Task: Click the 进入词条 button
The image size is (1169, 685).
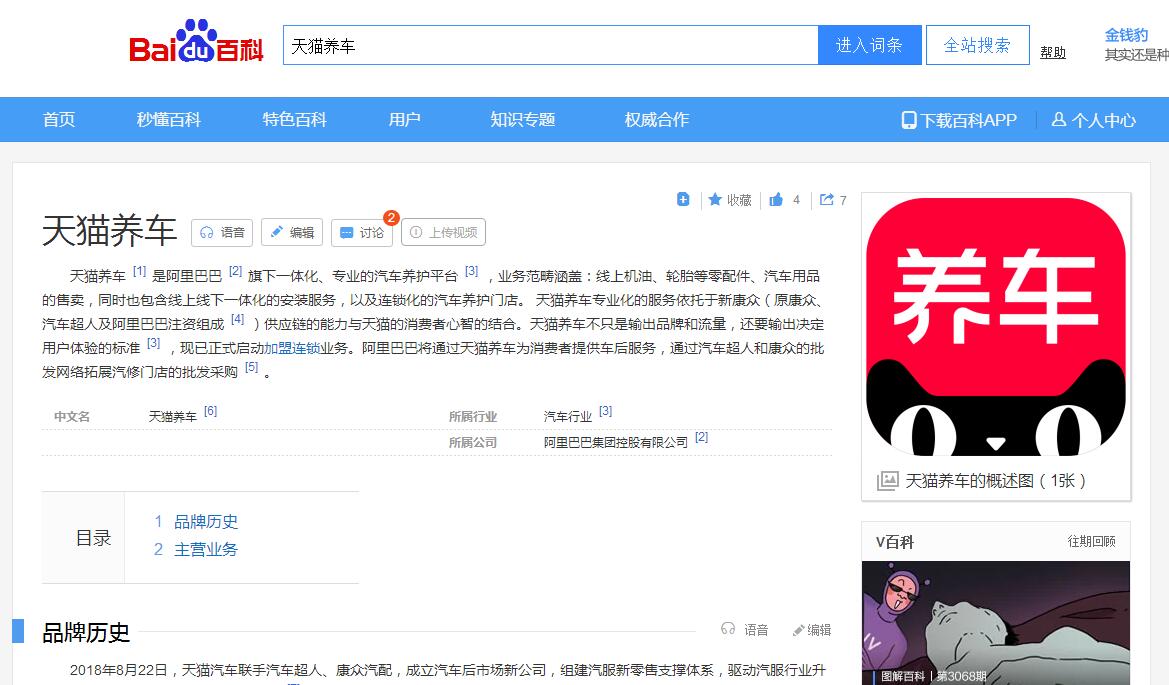Action: [870, 45]
